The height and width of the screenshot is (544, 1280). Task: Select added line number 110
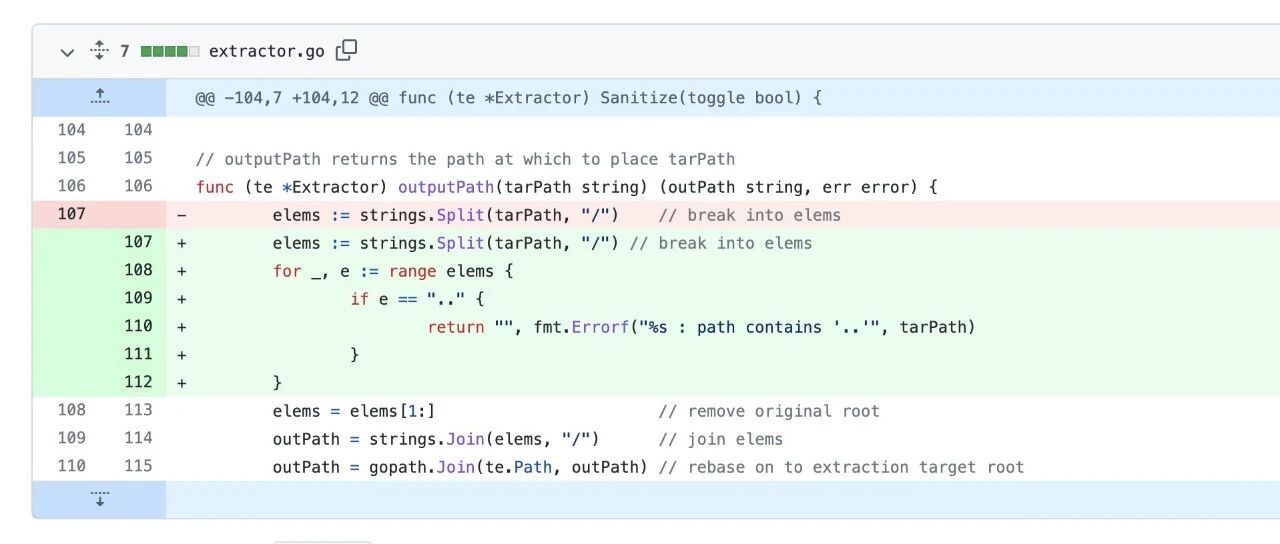click(138, 326)
